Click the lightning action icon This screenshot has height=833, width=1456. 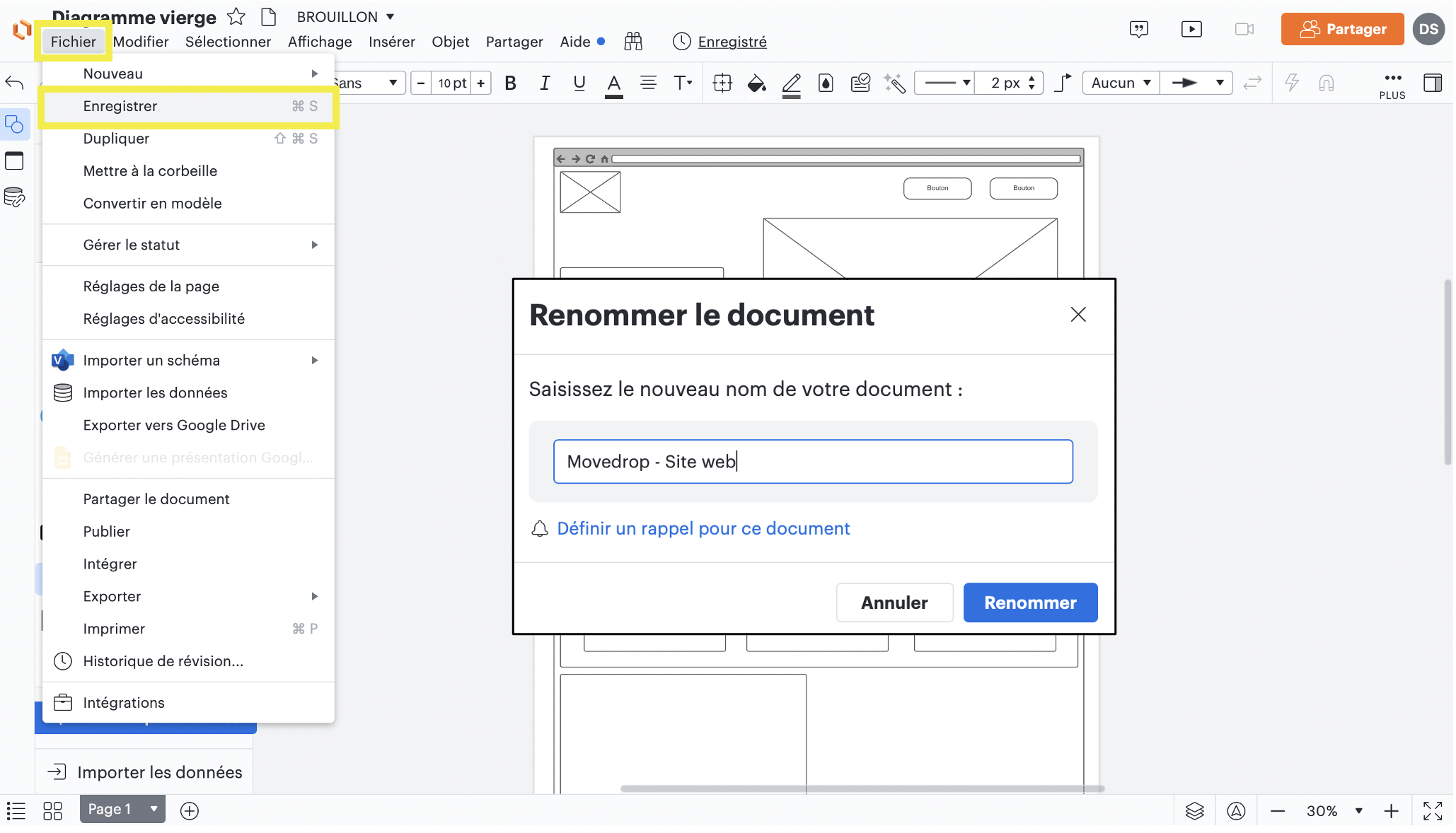tap(1292, 83)
